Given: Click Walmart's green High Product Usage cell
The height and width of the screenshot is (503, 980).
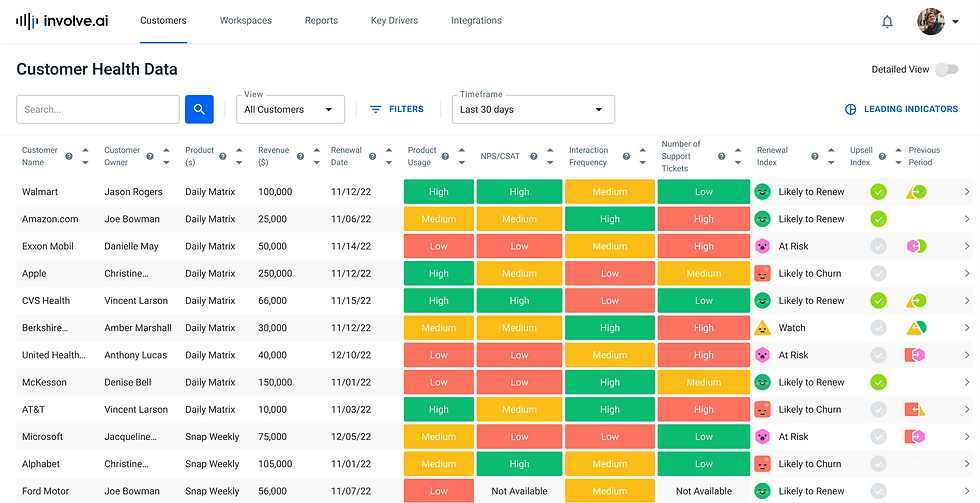Looking at the screenshot, I should (x=439, y=192).
